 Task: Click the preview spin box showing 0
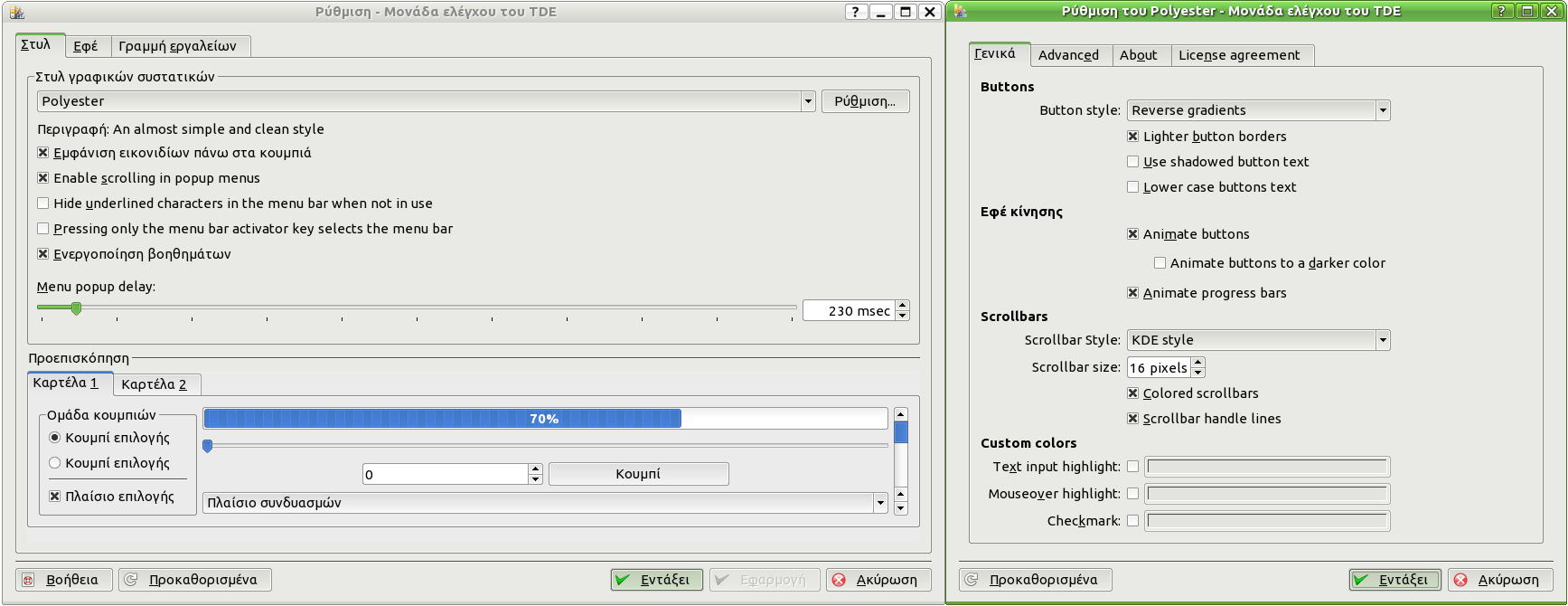[446, 474]
